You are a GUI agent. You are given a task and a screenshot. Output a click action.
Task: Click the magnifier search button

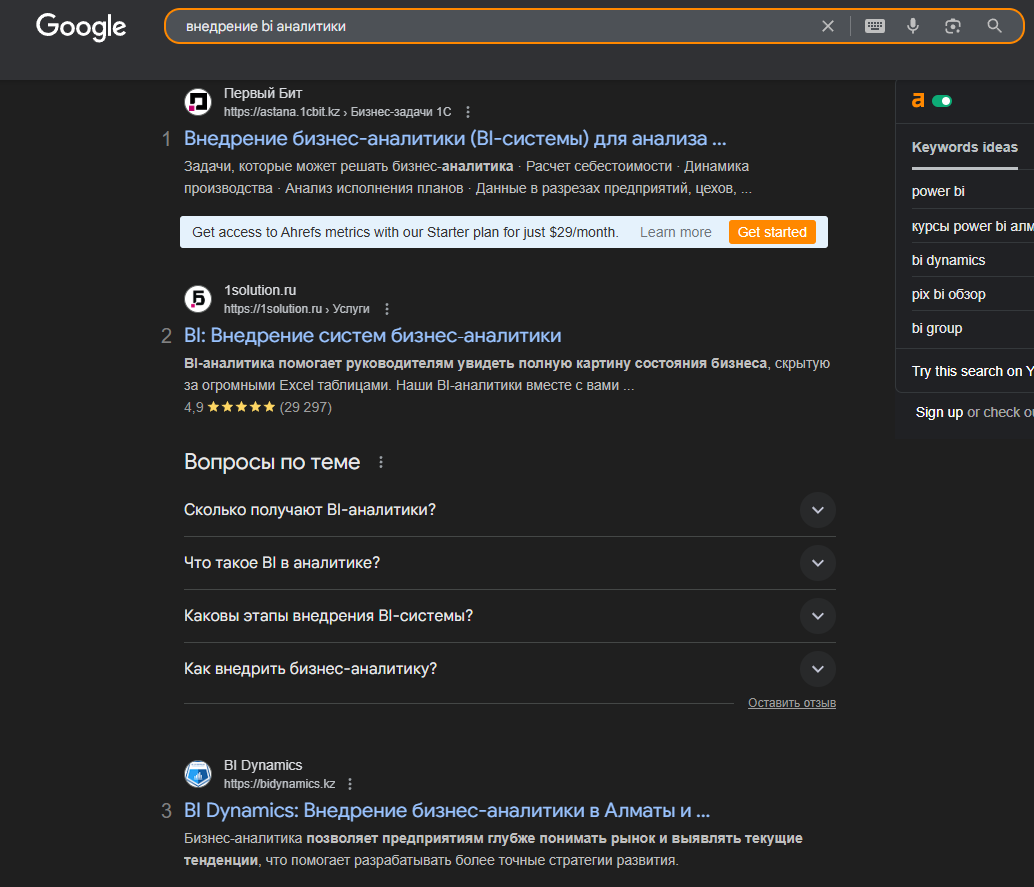(x=994, y=26)
